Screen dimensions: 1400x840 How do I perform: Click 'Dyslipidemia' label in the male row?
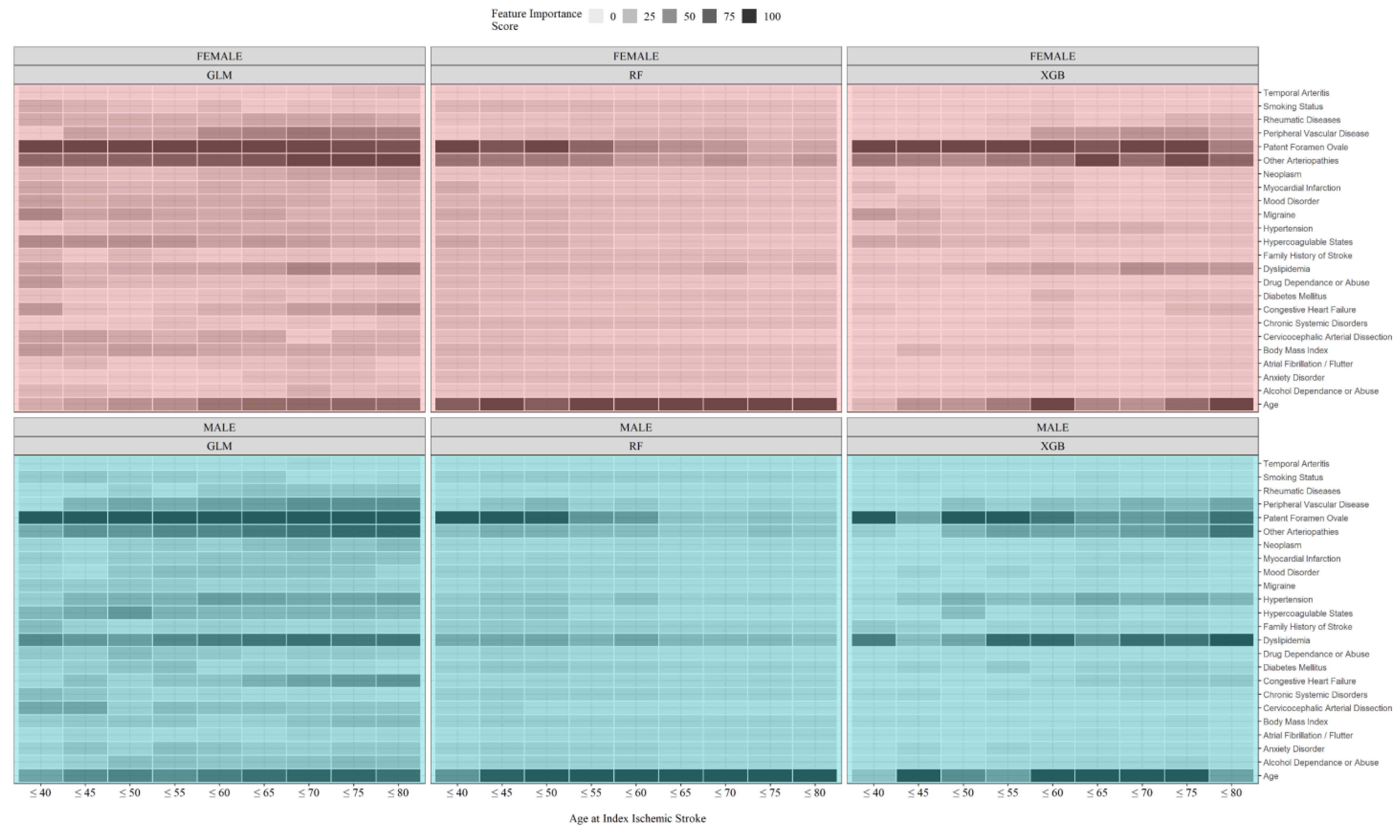[x=1286, y=640]
